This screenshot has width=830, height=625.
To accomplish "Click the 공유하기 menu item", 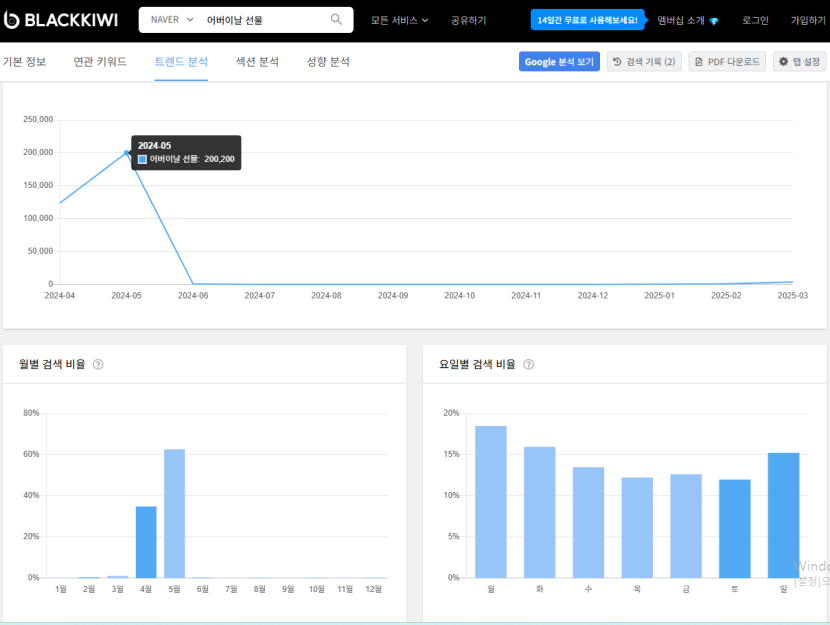I will pos(468,20).
